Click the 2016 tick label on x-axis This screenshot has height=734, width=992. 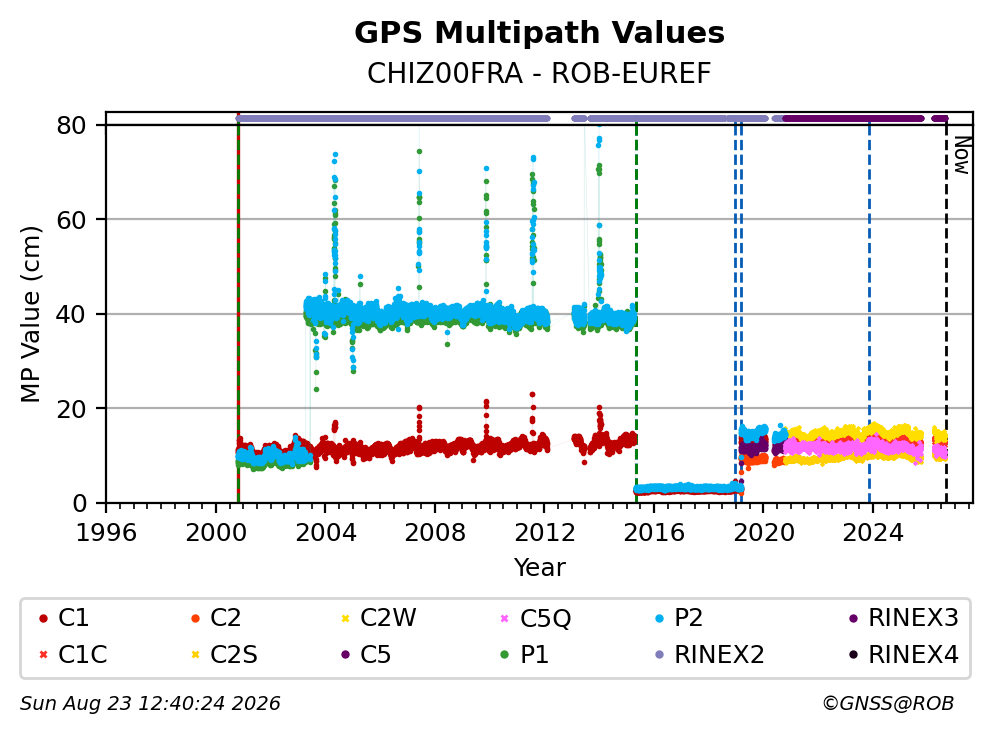pyautogui.click(x=654, y=533)
